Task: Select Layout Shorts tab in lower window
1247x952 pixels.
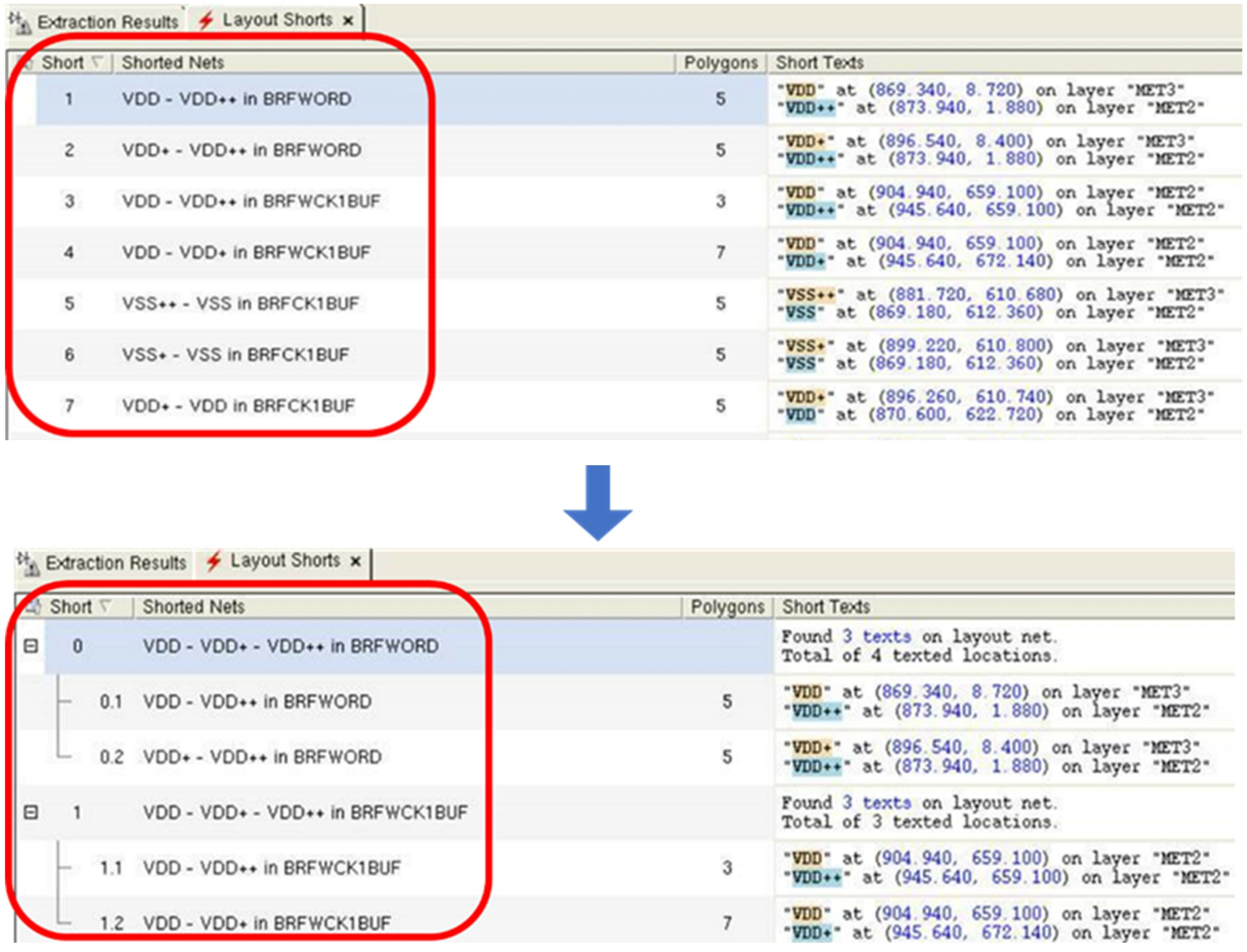Action: (283, 561)
